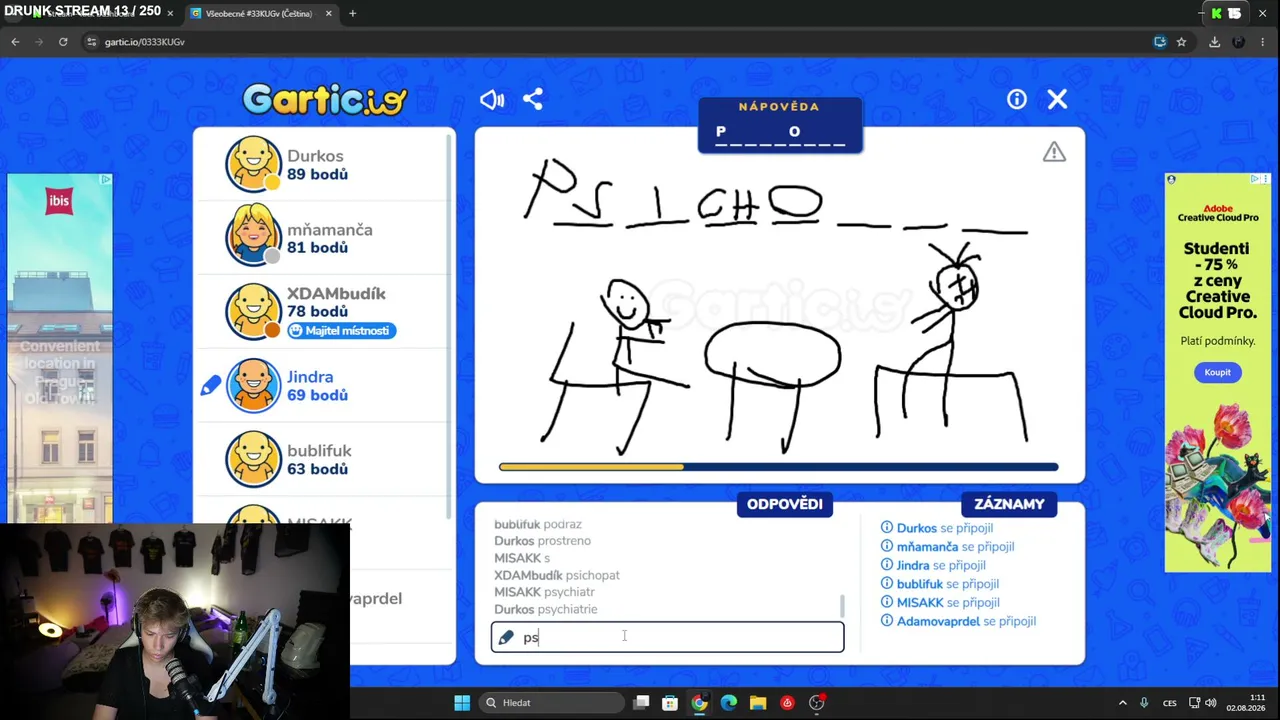
Task: Open the Windows Start menu
Action: (x=462, y=703)
